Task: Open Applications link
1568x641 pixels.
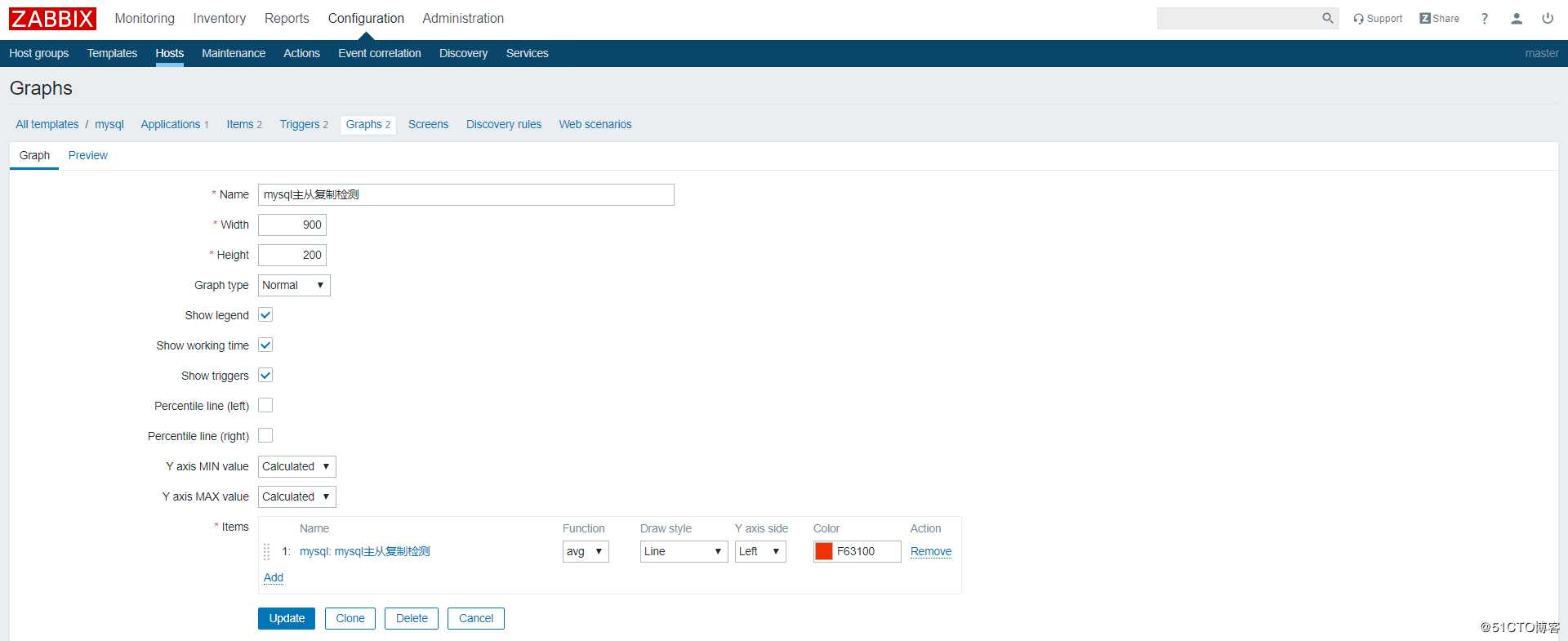Action: click(170, 124)
